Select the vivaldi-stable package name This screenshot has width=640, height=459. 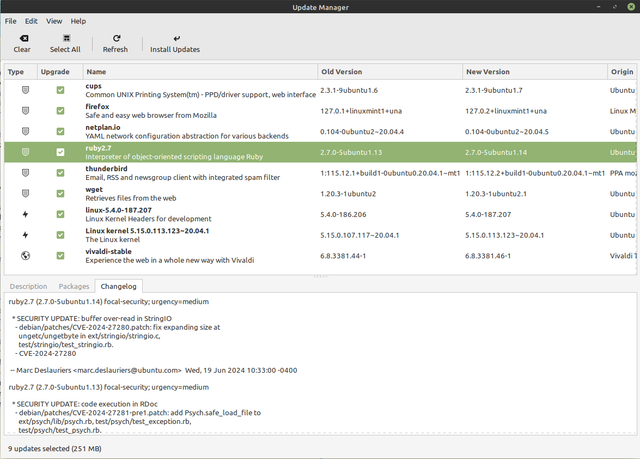pyautogui.click(x=109, y=251)
